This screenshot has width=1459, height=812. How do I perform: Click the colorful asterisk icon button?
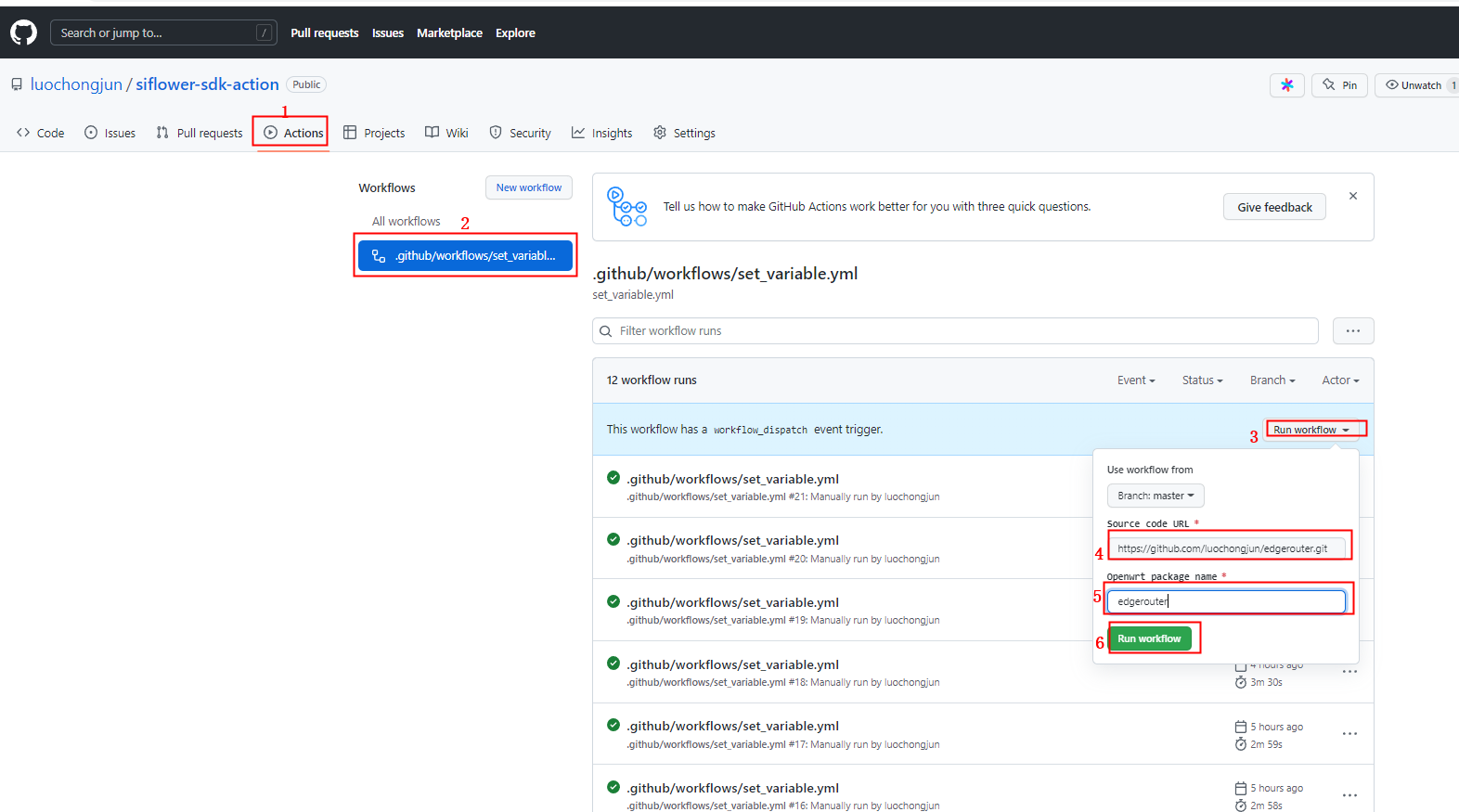point(1287,85)
